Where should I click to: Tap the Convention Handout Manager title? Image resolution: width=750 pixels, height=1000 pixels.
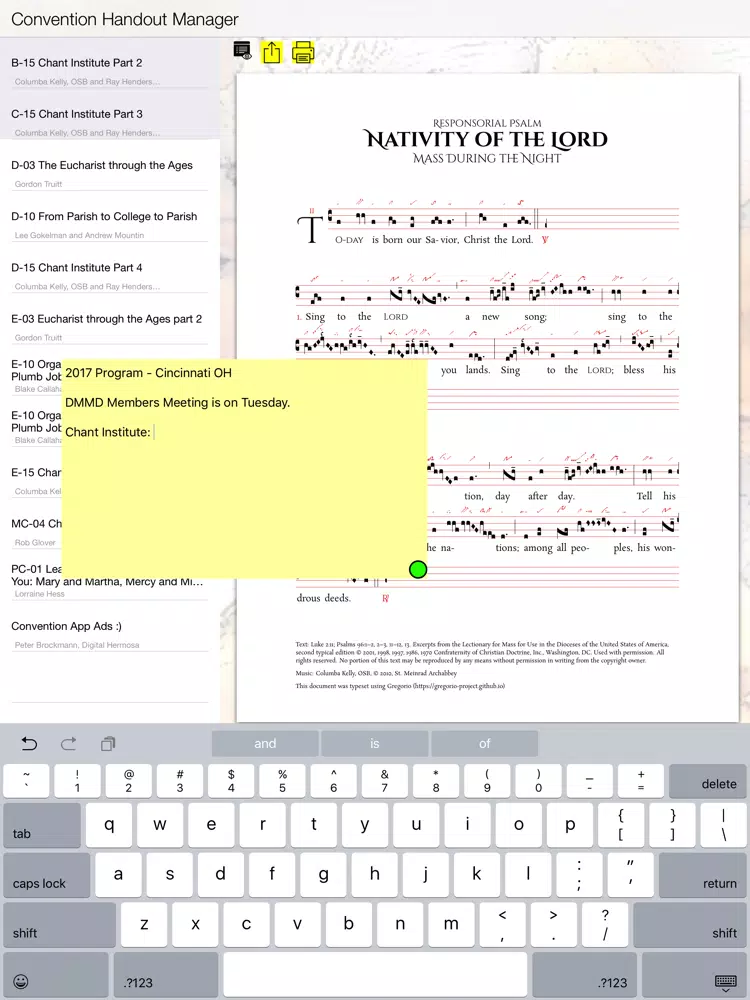point(124,19)
